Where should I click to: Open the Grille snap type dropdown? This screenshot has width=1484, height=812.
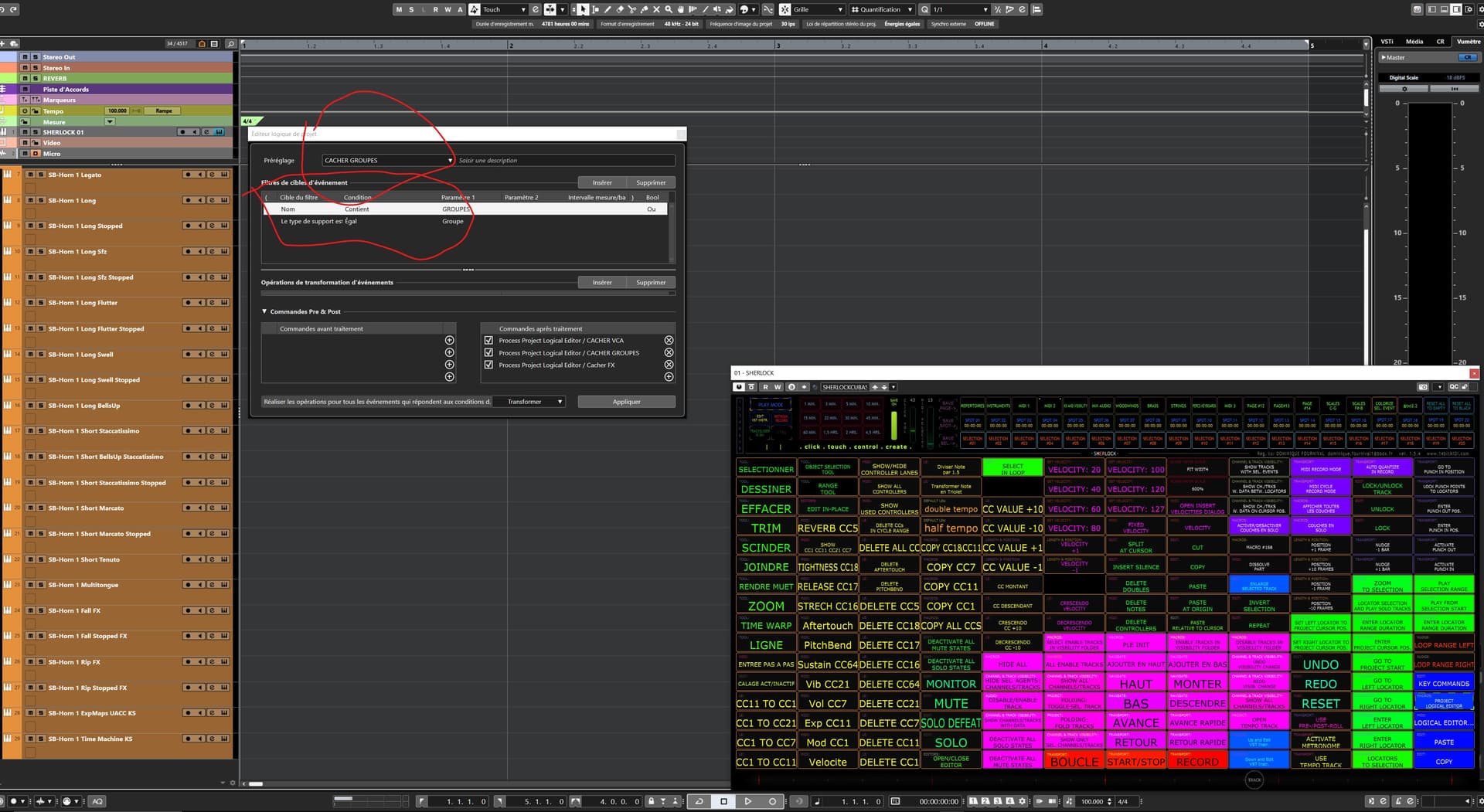[818, 9]
